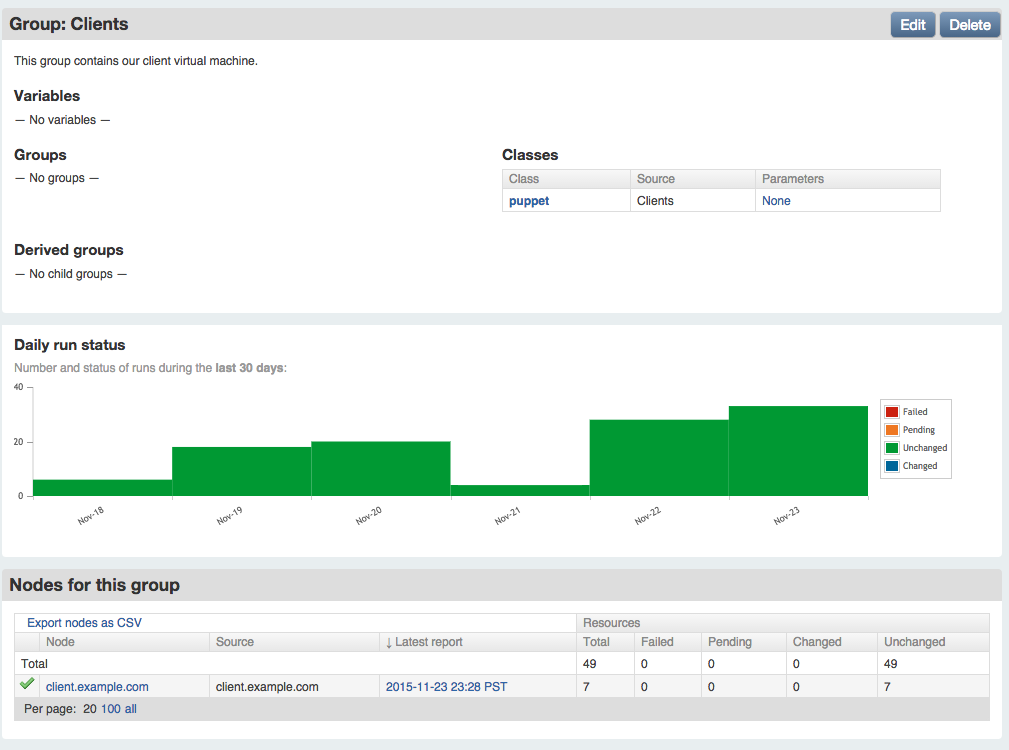Screen dimensions: 1009x750
Task: Click the blue Changed legend swatch
Action: [892, 466]
